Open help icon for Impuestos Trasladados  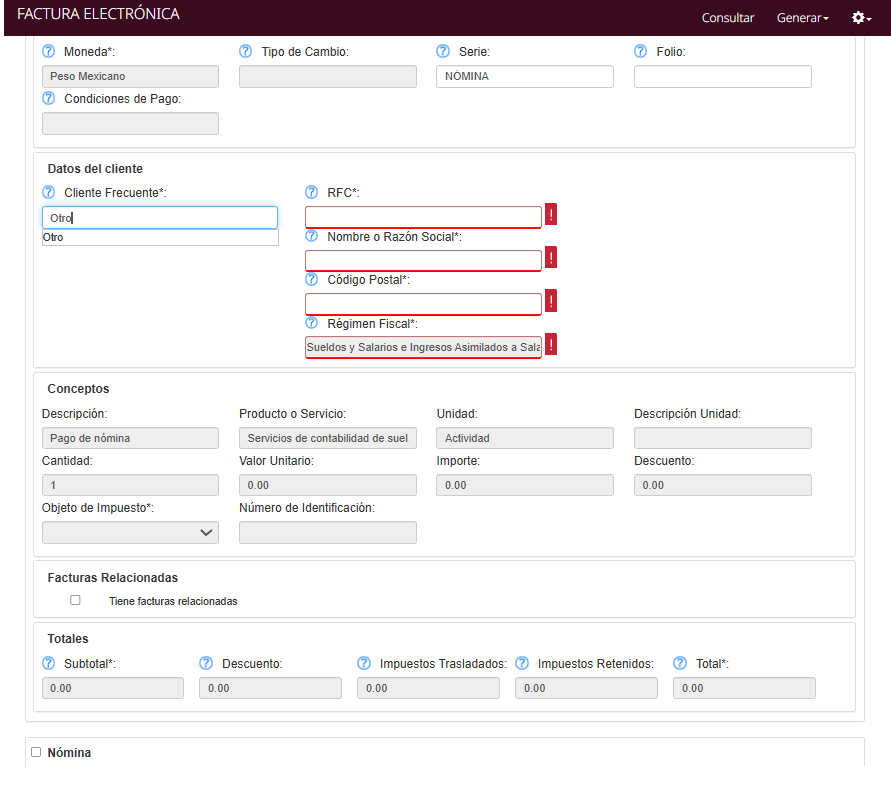(x=364, y=664)
